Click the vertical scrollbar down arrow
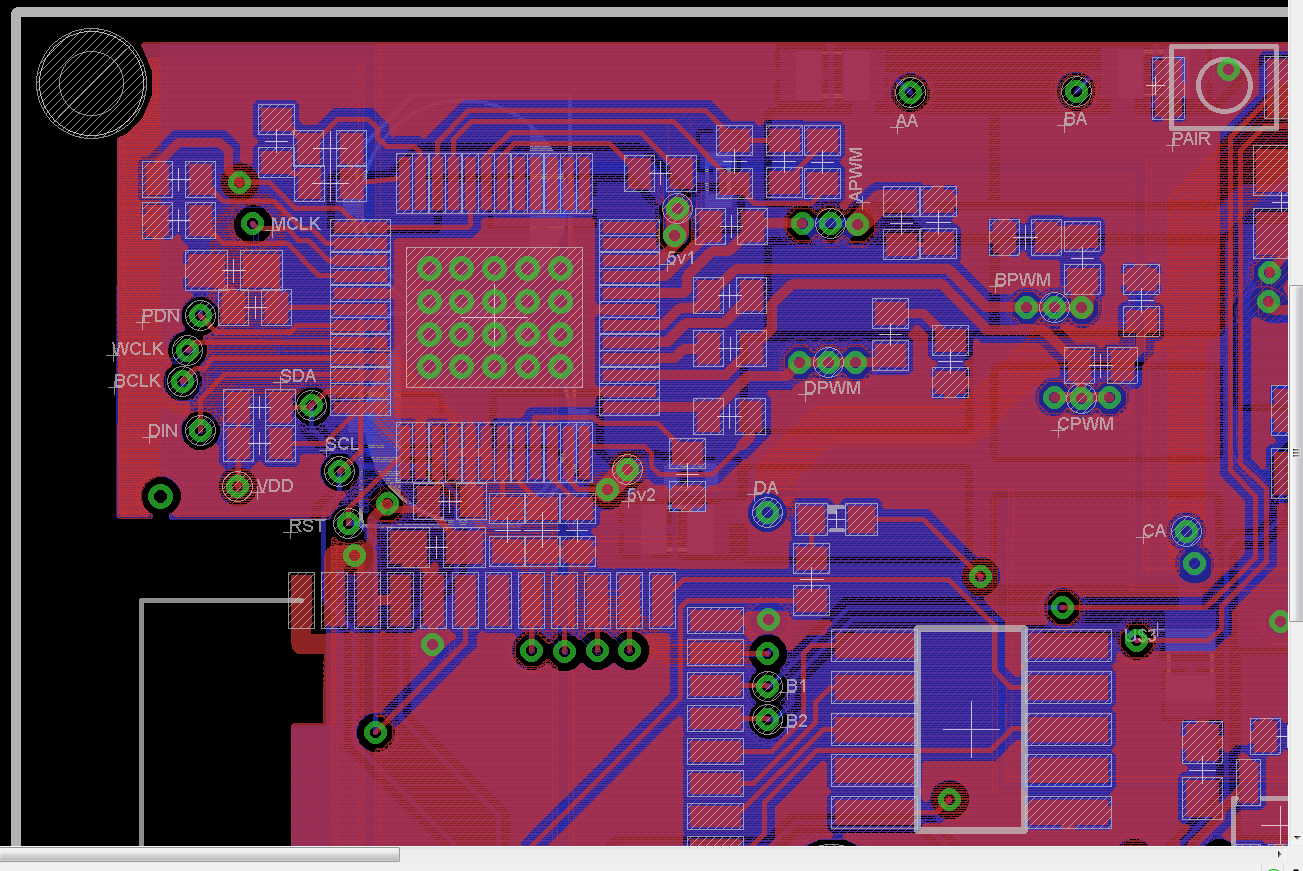The width and height of the screenshot is (1303, 871). coord(1295,838)
